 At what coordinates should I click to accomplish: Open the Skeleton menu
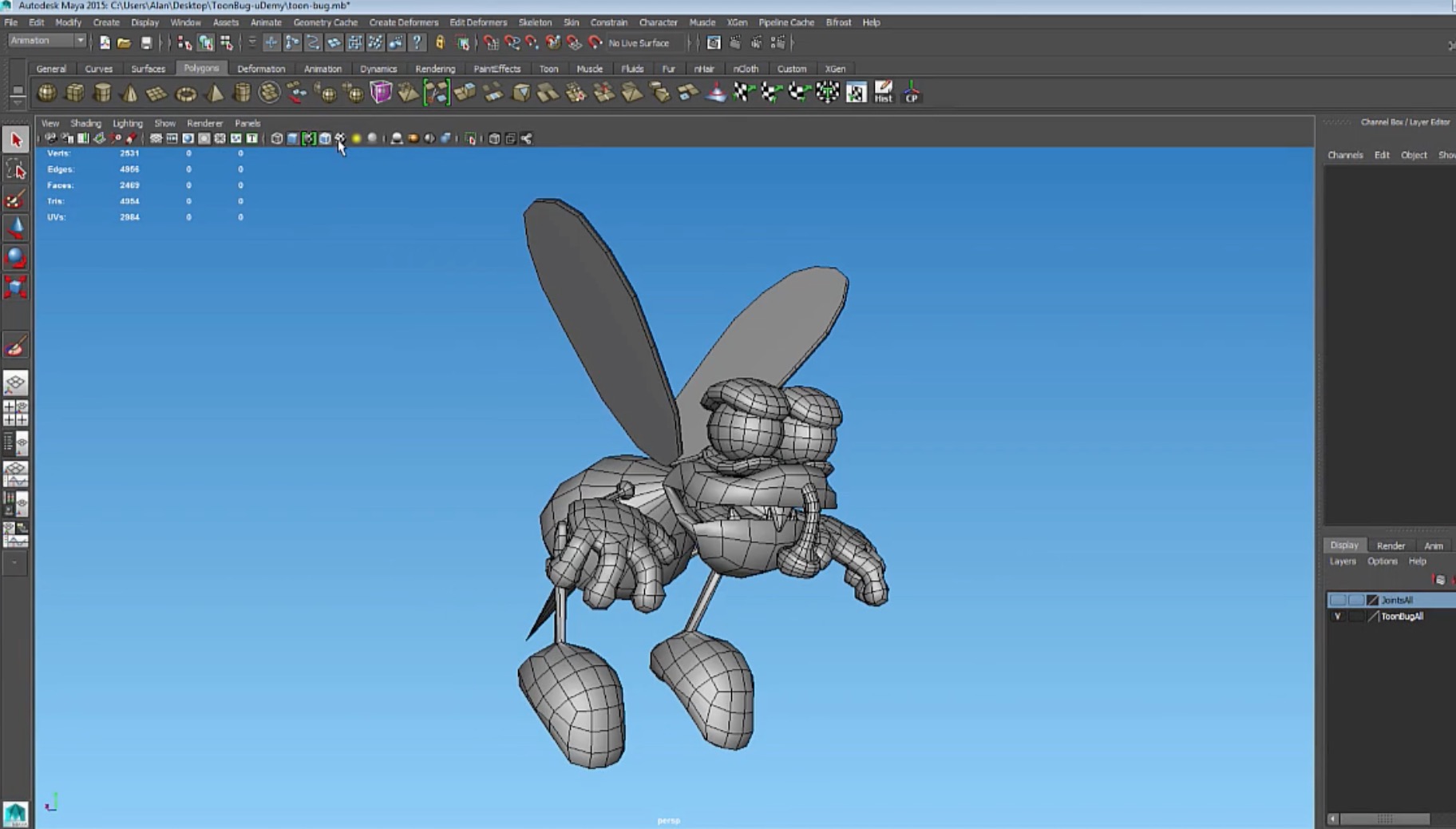pyautogui.click(x=536, y=22)
